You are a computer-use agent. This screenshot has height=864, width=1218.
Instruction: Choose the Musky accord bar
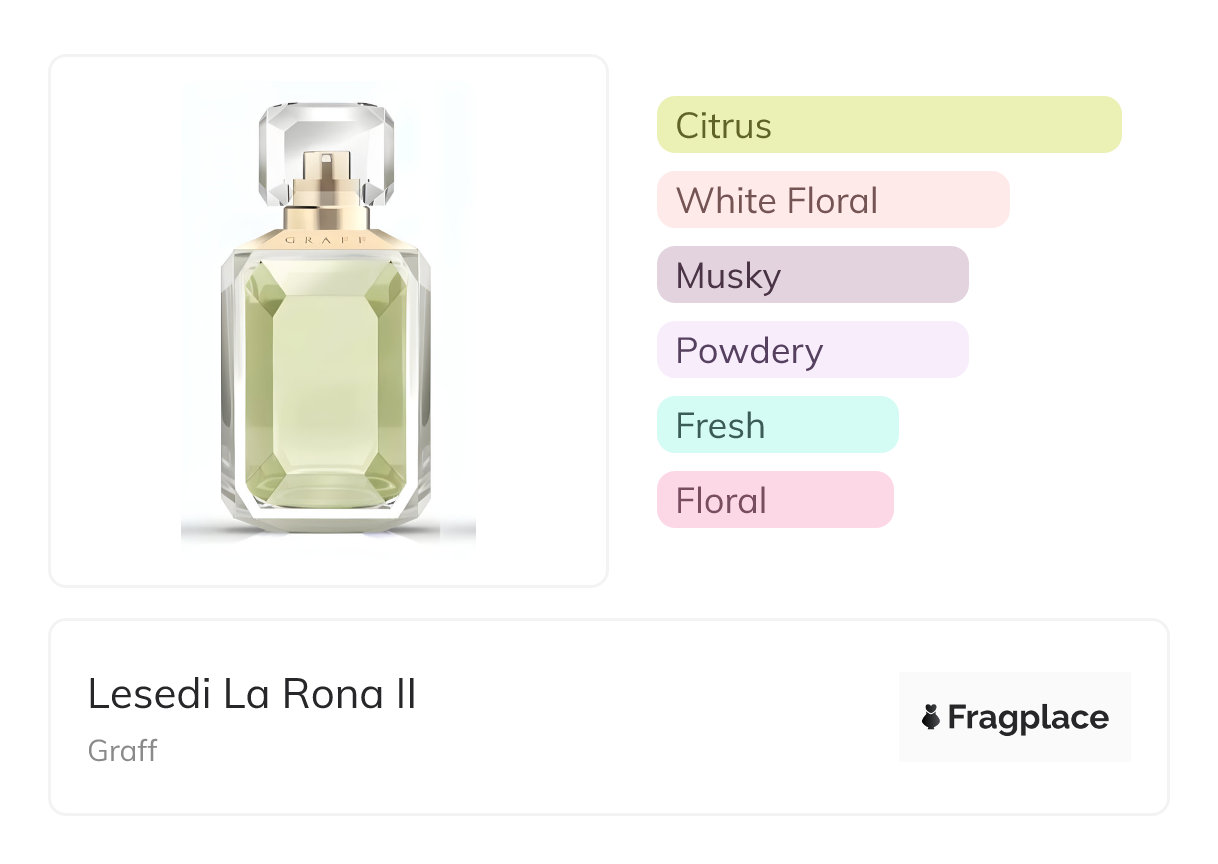[812, 275]
